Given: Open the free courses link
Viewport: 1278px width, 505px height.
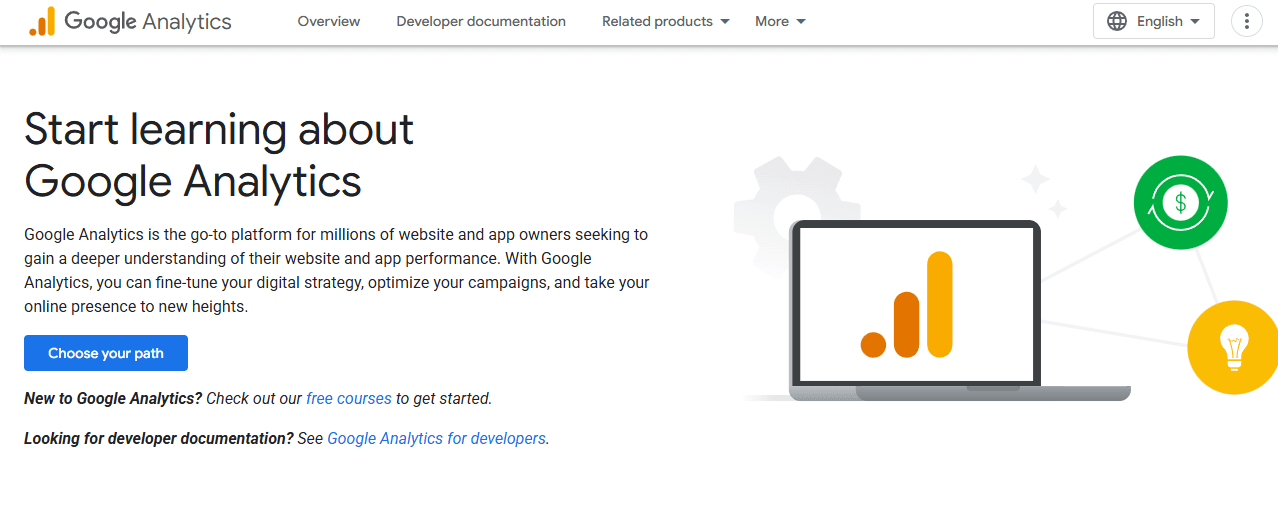Looking at the screenshot, I should point(349,398).
